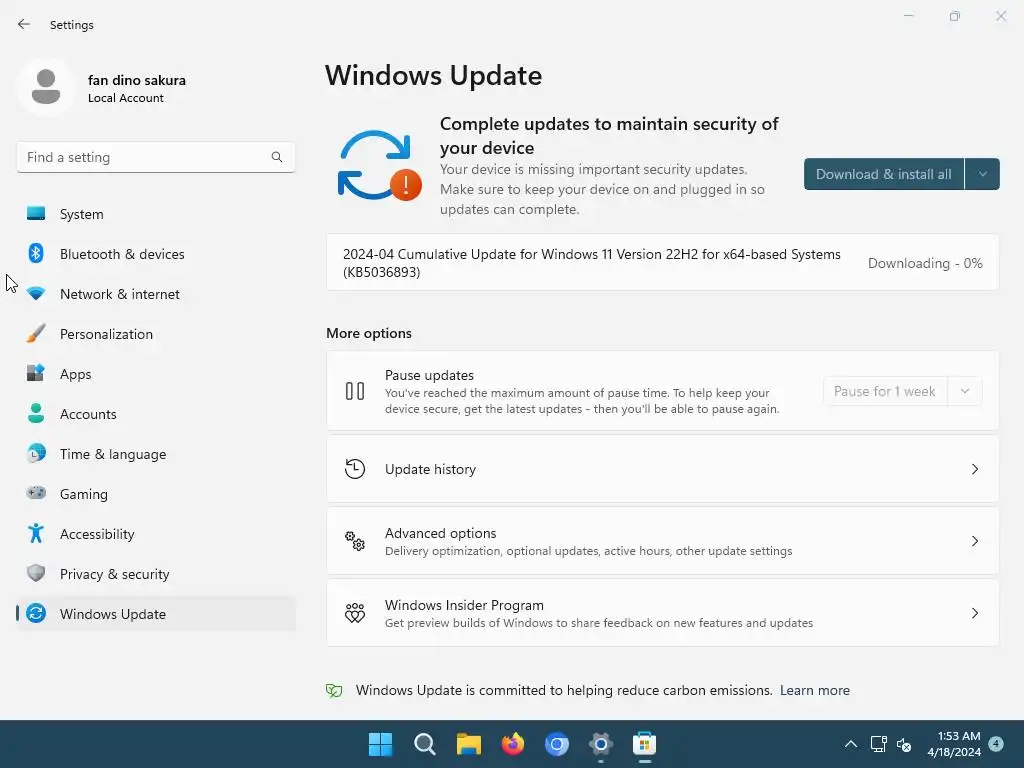Click the Apps icon in the sidebar
Screen dimensions: 1024x768
point(36,374)
